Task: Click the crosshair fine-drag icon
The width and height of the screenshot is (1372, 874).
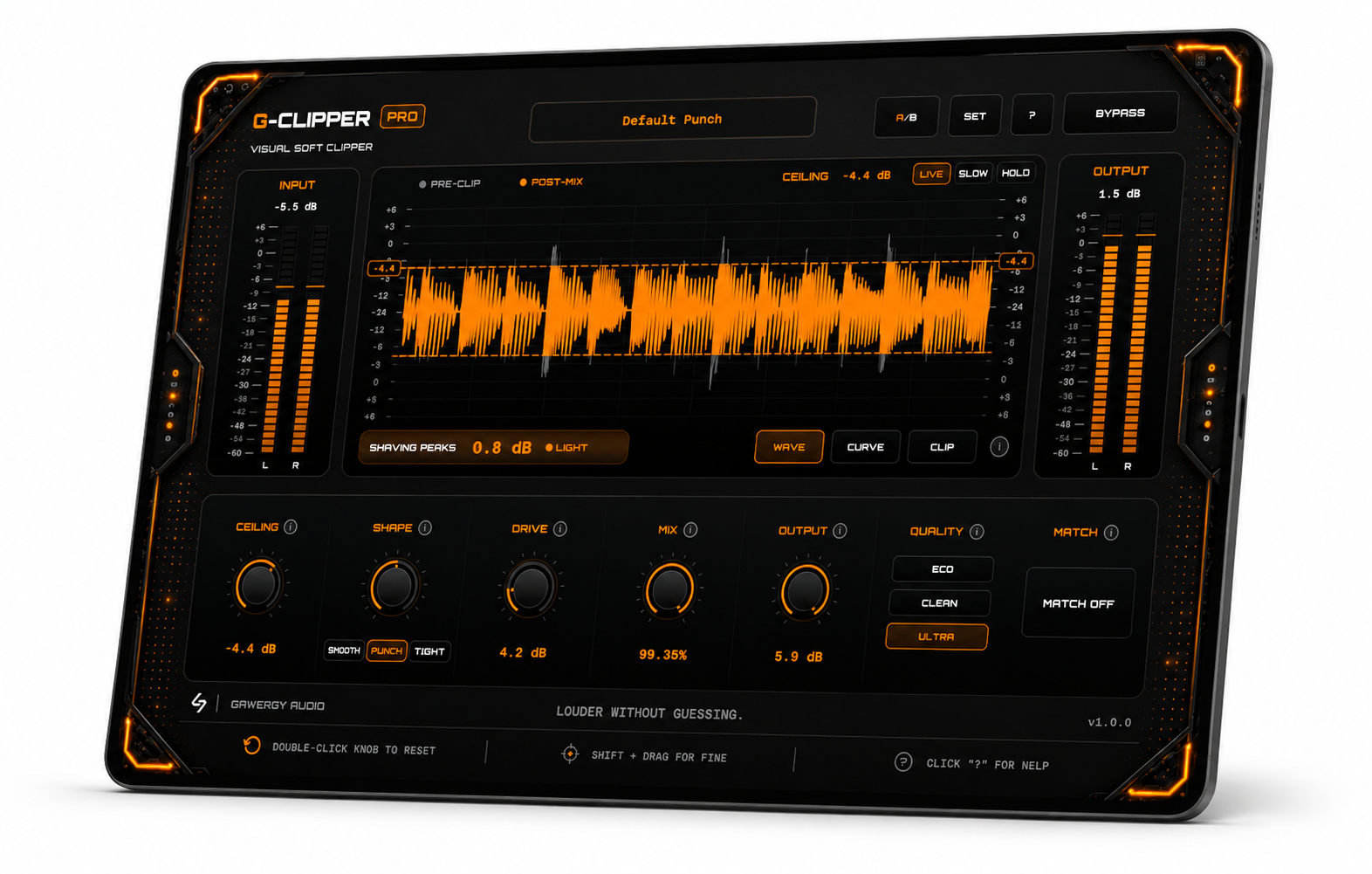Action: (x=570, y=754)
